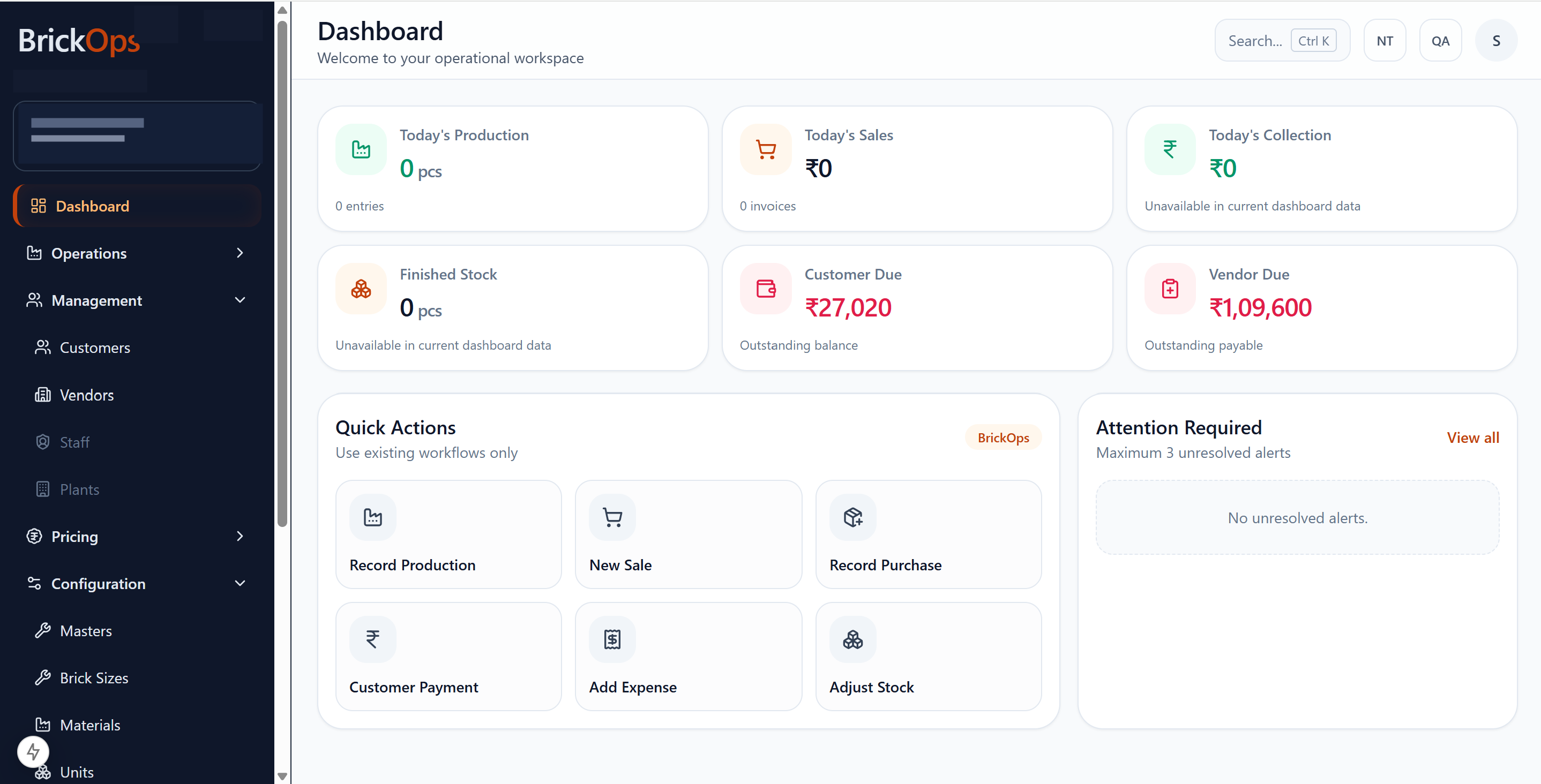Collapse the Management section chevron
This screenshot has height=784, width=1541.
tap(240, 300)
